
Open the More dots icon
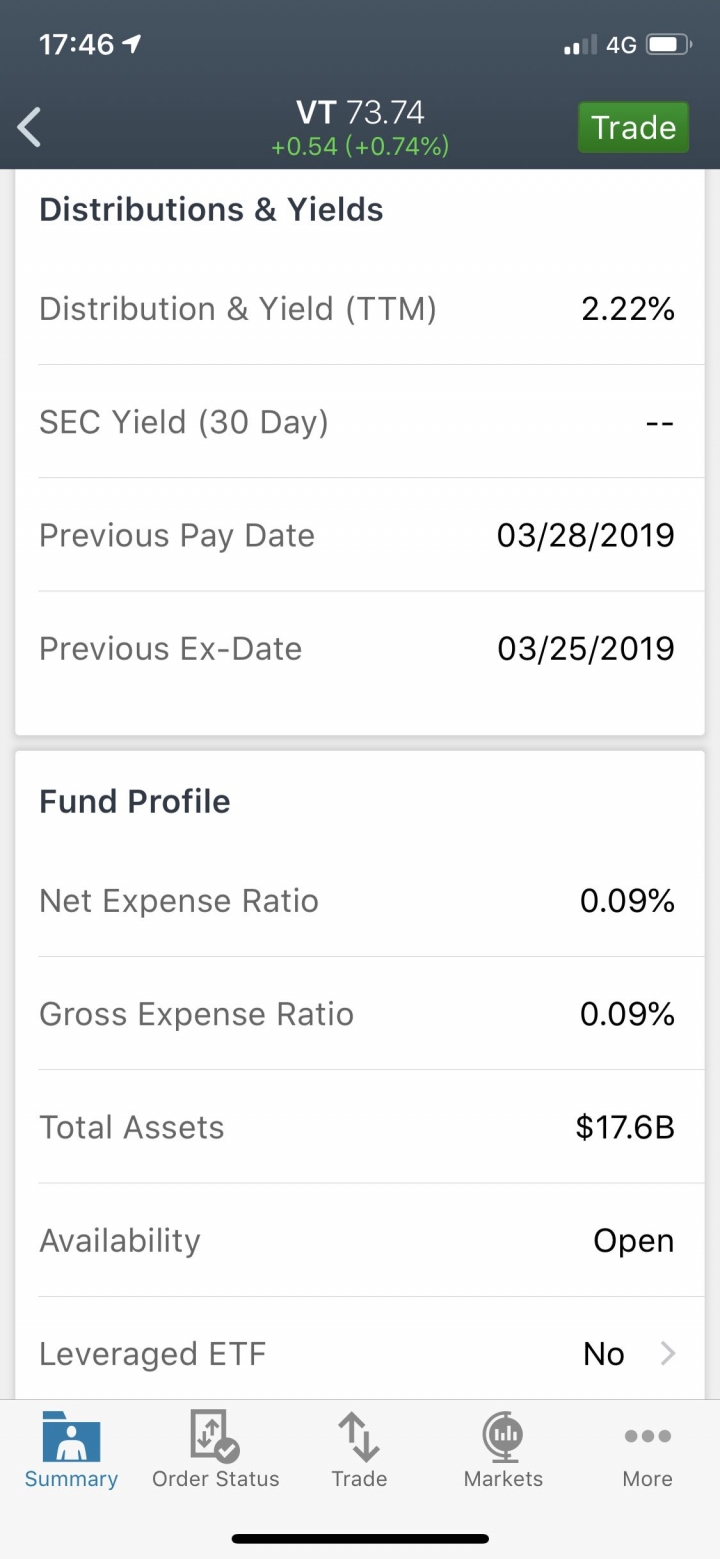coord(647,1436)
